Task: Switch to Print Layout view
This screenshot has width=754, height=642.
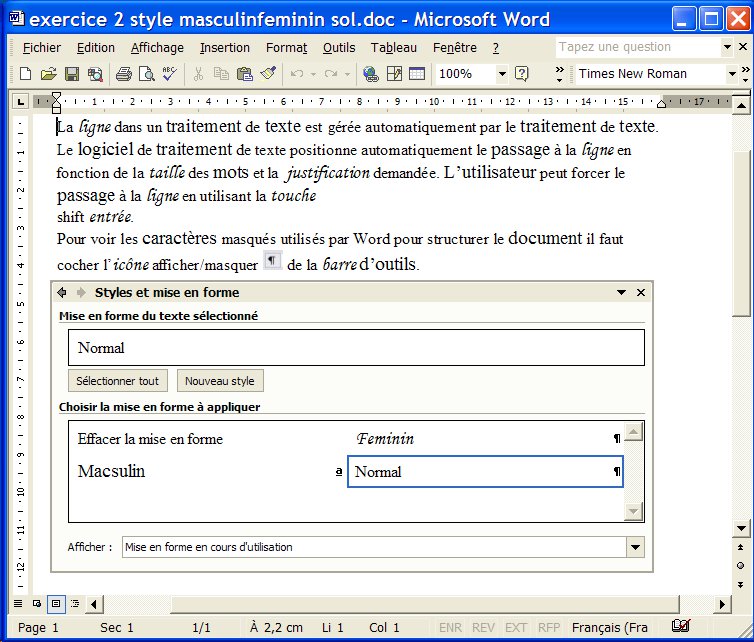Action: (56, 604)
